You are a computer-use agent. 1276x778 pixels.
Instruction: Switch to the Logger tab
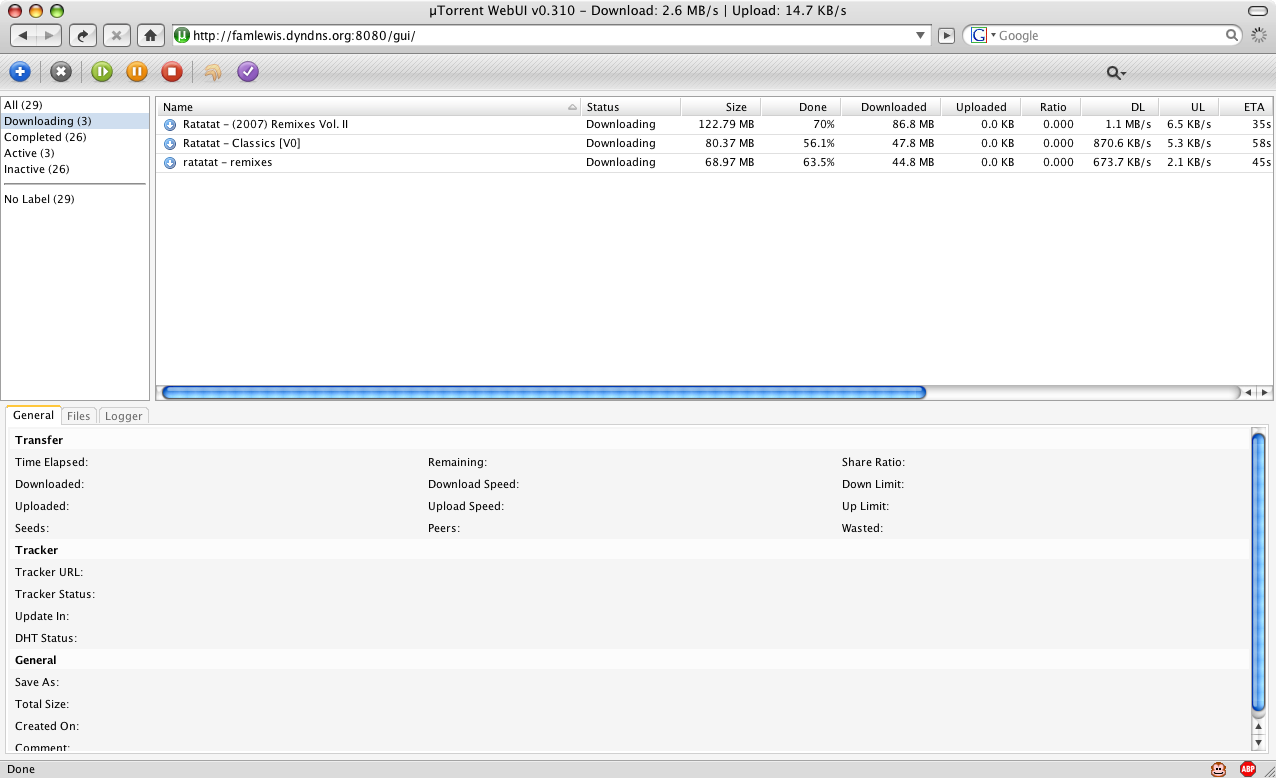point(124,416)
